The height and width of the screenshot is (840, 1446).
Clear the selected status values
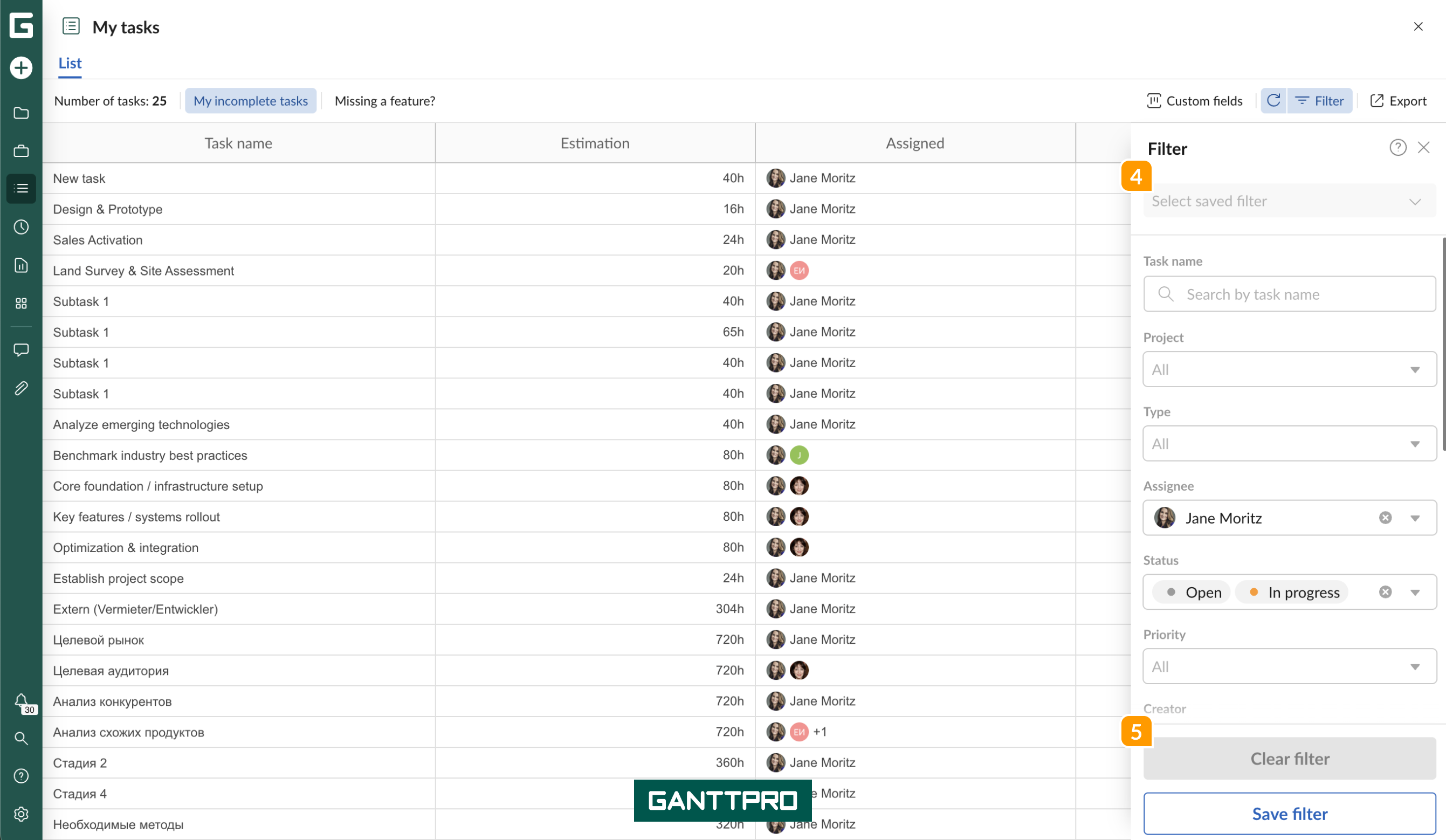tap(1385, 592)
